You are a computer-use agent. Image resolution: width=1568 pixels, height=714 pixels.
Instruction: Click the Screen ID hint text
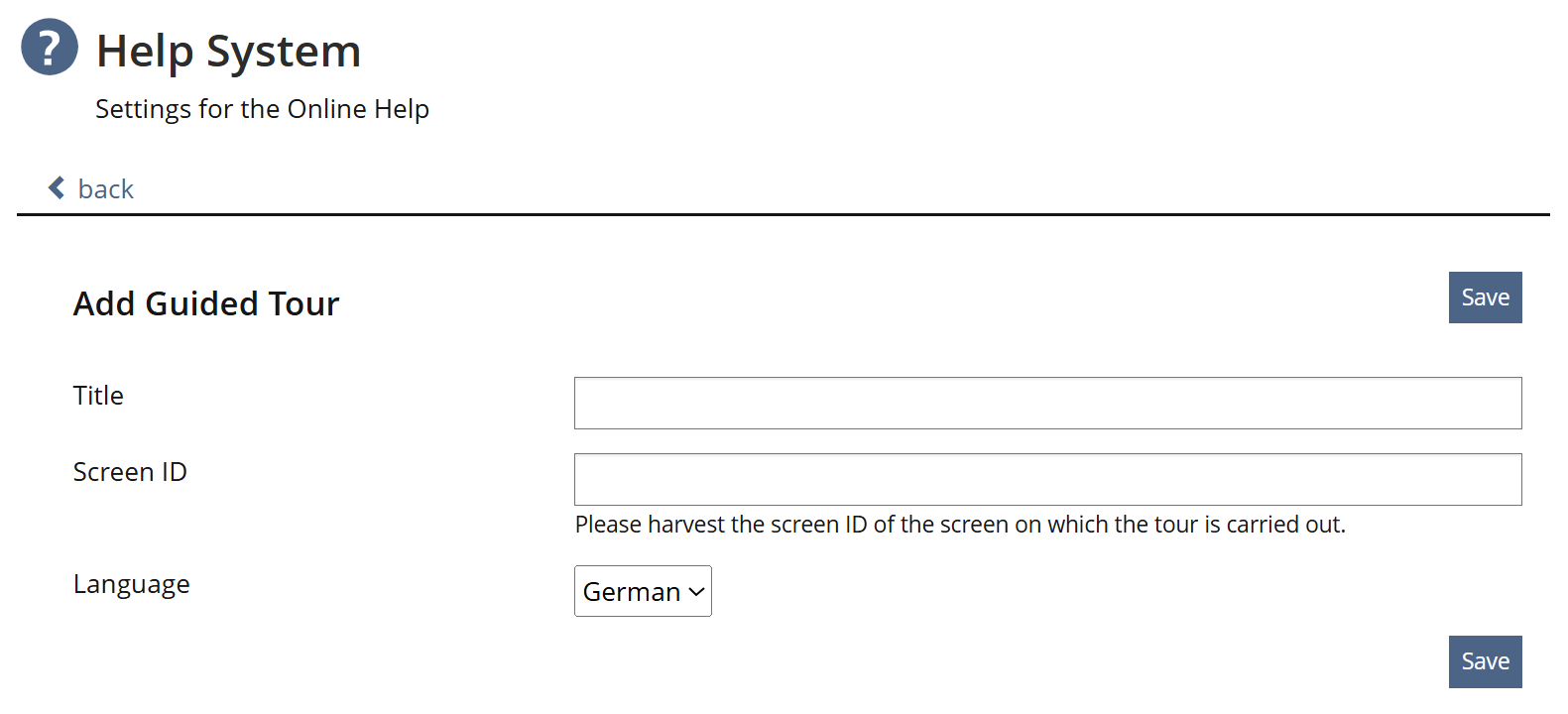(x=959, y=525)
